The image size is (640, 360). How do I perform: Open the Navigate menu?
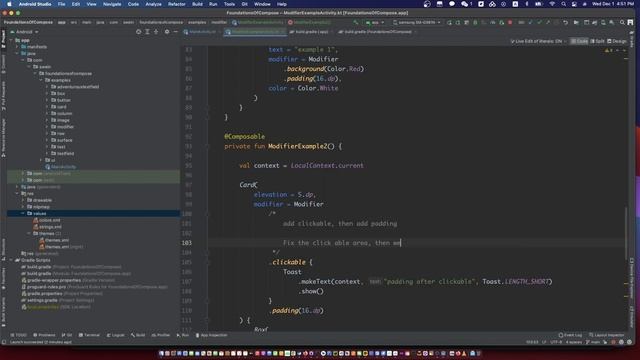(x=112, y=4)
